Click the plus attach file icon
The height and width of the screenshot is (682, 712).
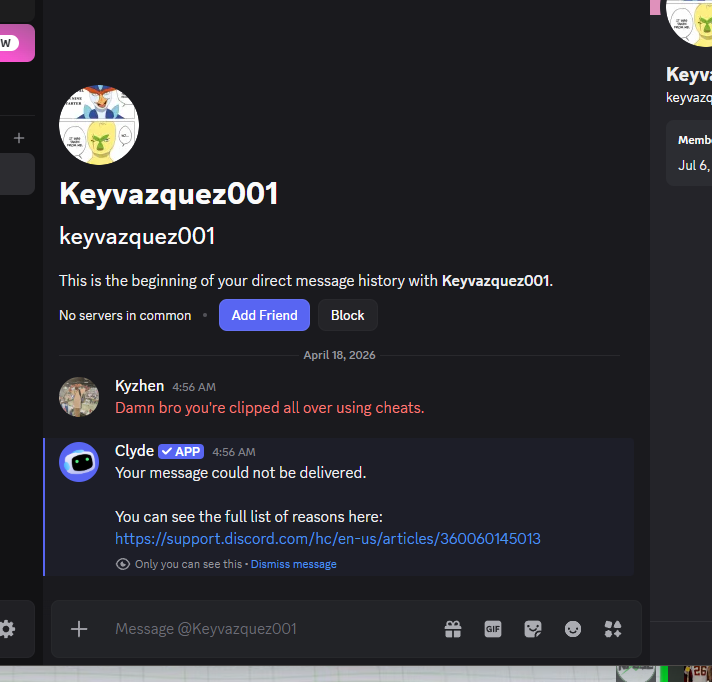point(79,629)
